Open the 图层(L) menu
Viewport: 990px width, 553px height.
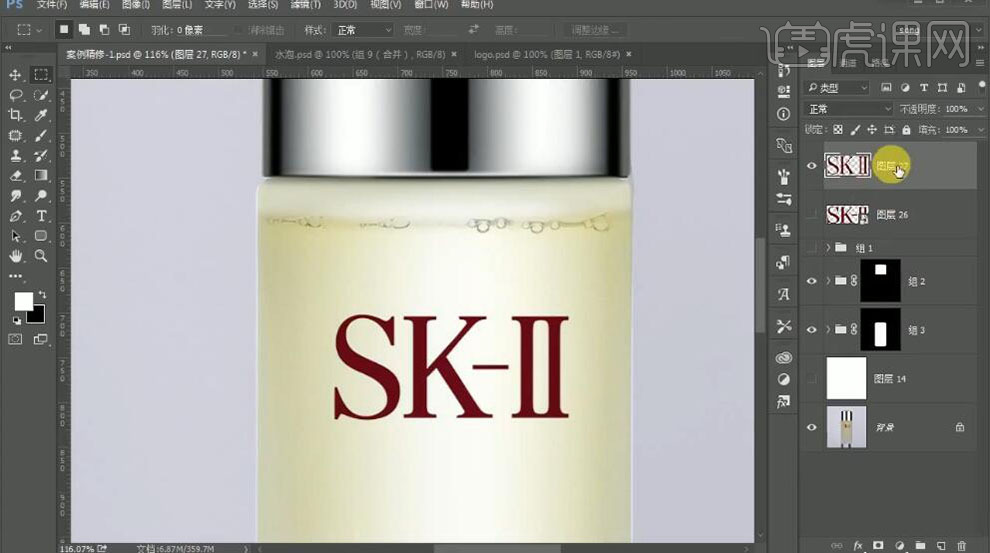177,5
